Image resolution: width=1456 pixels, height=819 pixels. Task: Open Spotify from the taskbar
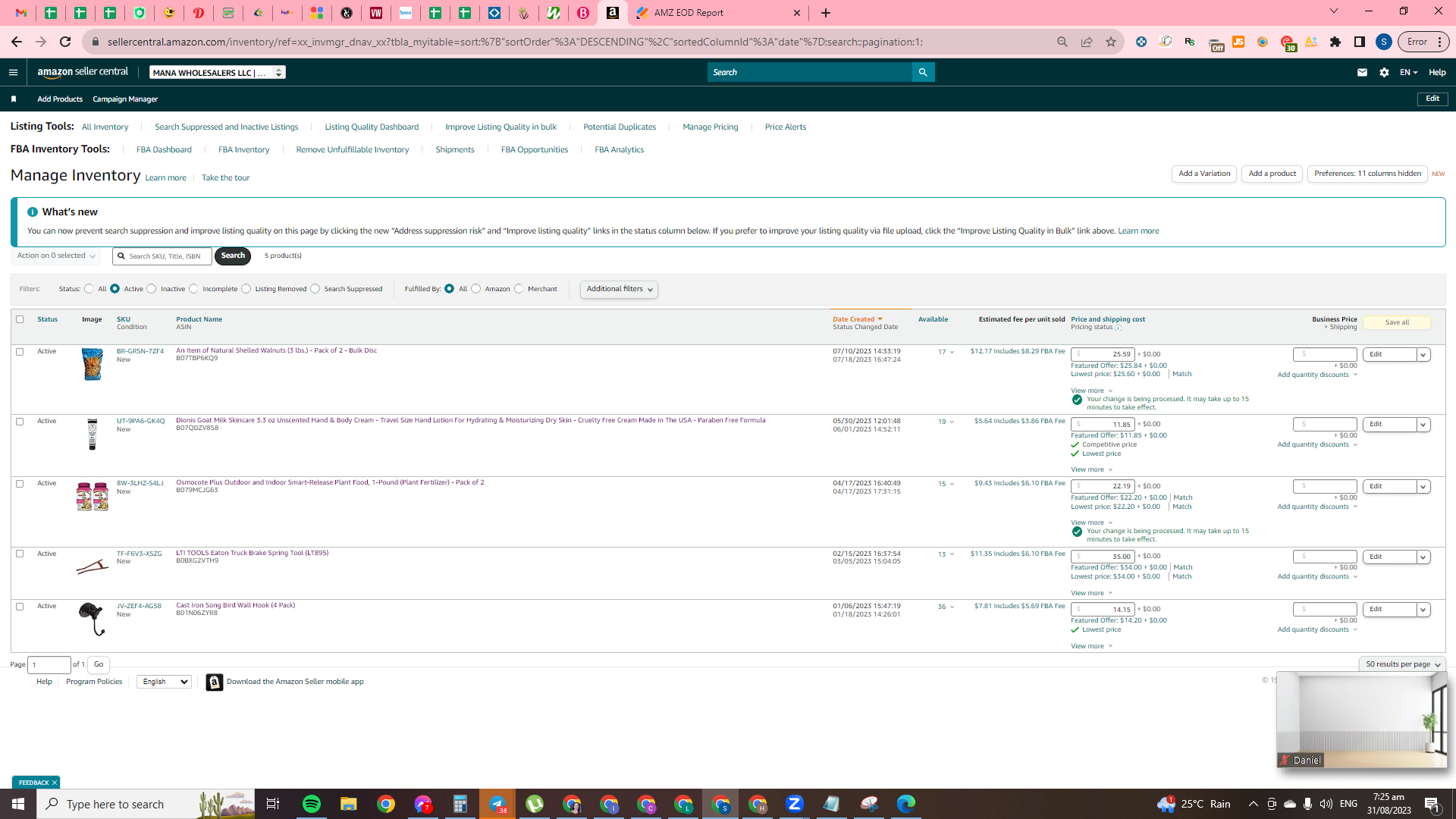[312, 804]
